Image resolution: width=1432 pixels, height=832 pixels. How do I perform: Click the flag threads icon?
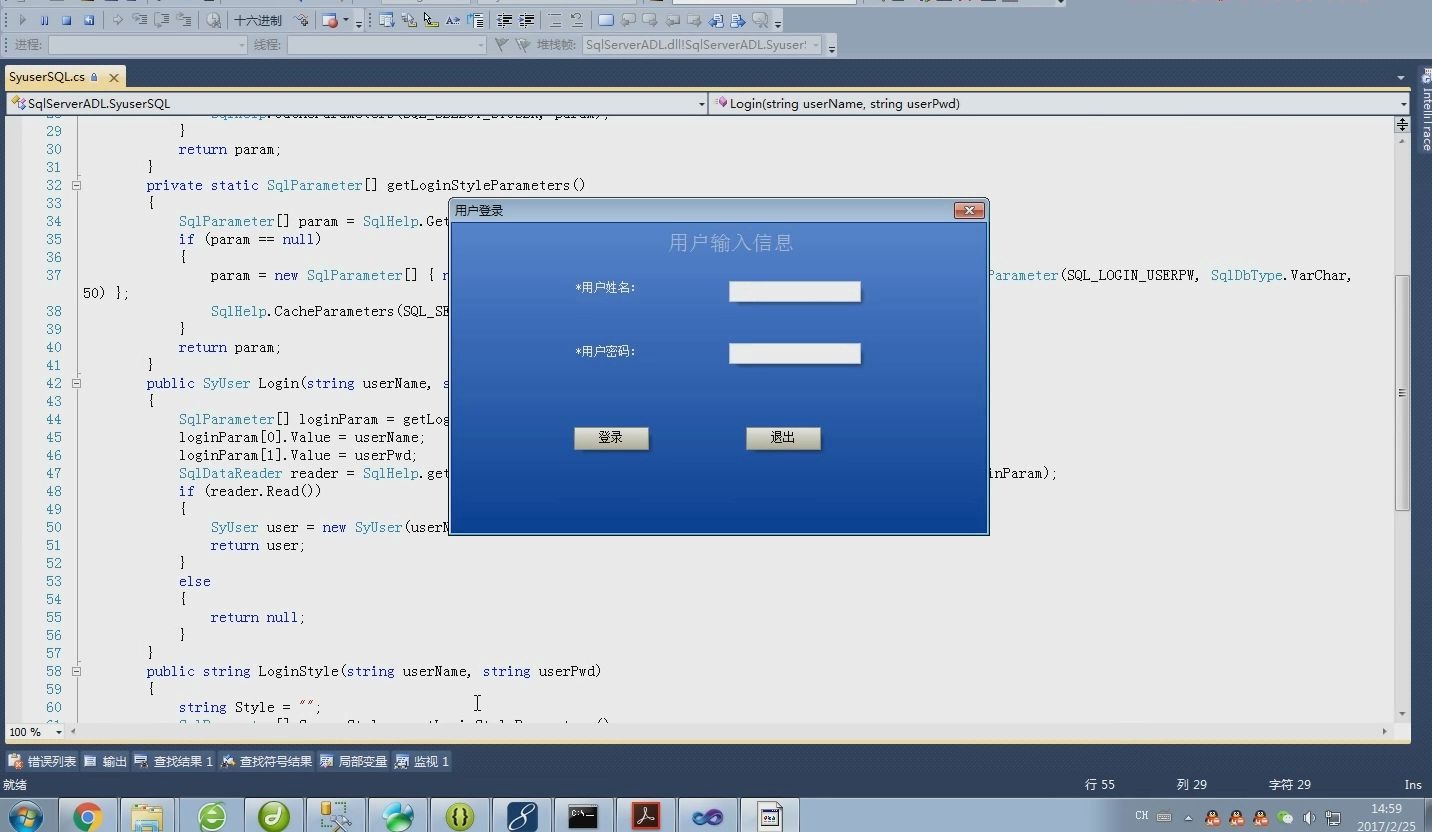tap(502, 45)
